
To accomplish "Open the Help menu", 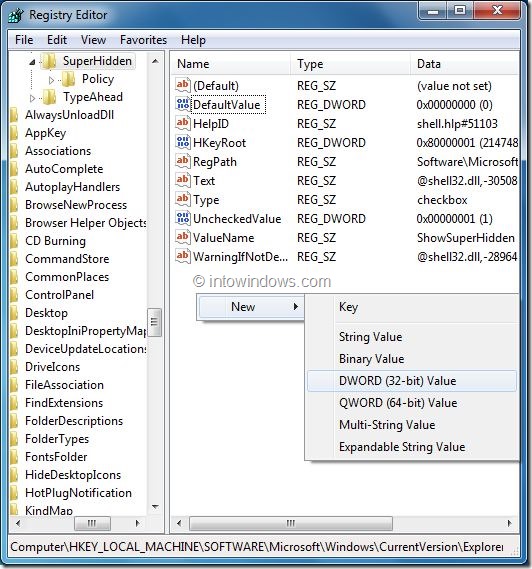I will [x=193, y=40].
